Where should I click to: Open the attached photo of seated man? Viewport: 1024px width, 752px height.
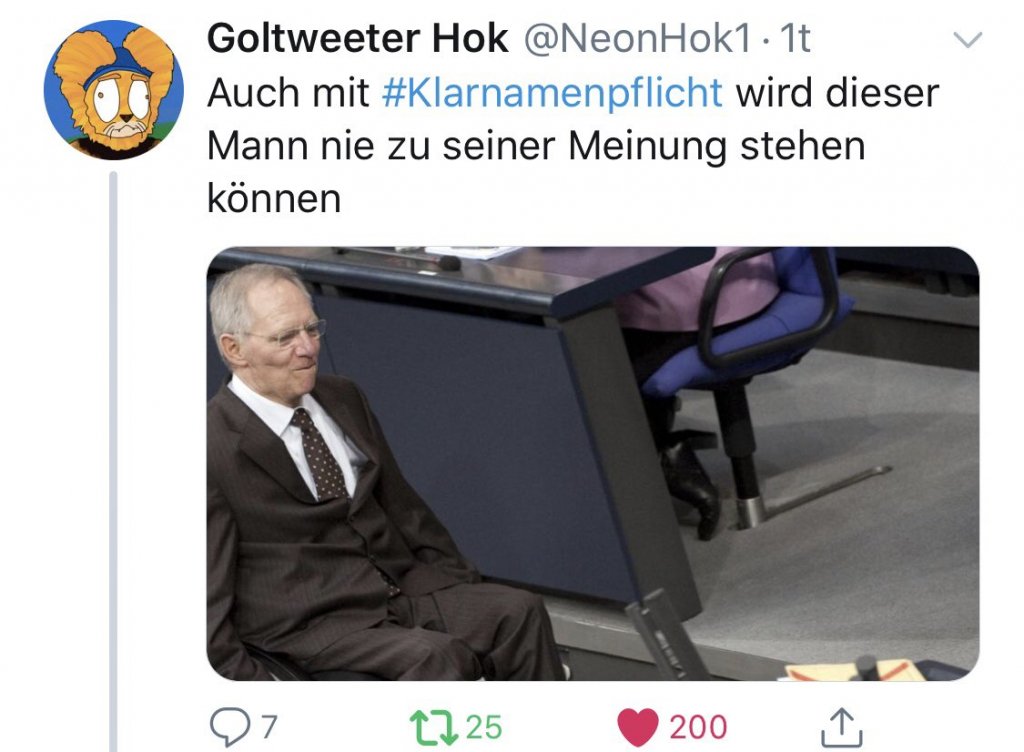pos(592,463)
